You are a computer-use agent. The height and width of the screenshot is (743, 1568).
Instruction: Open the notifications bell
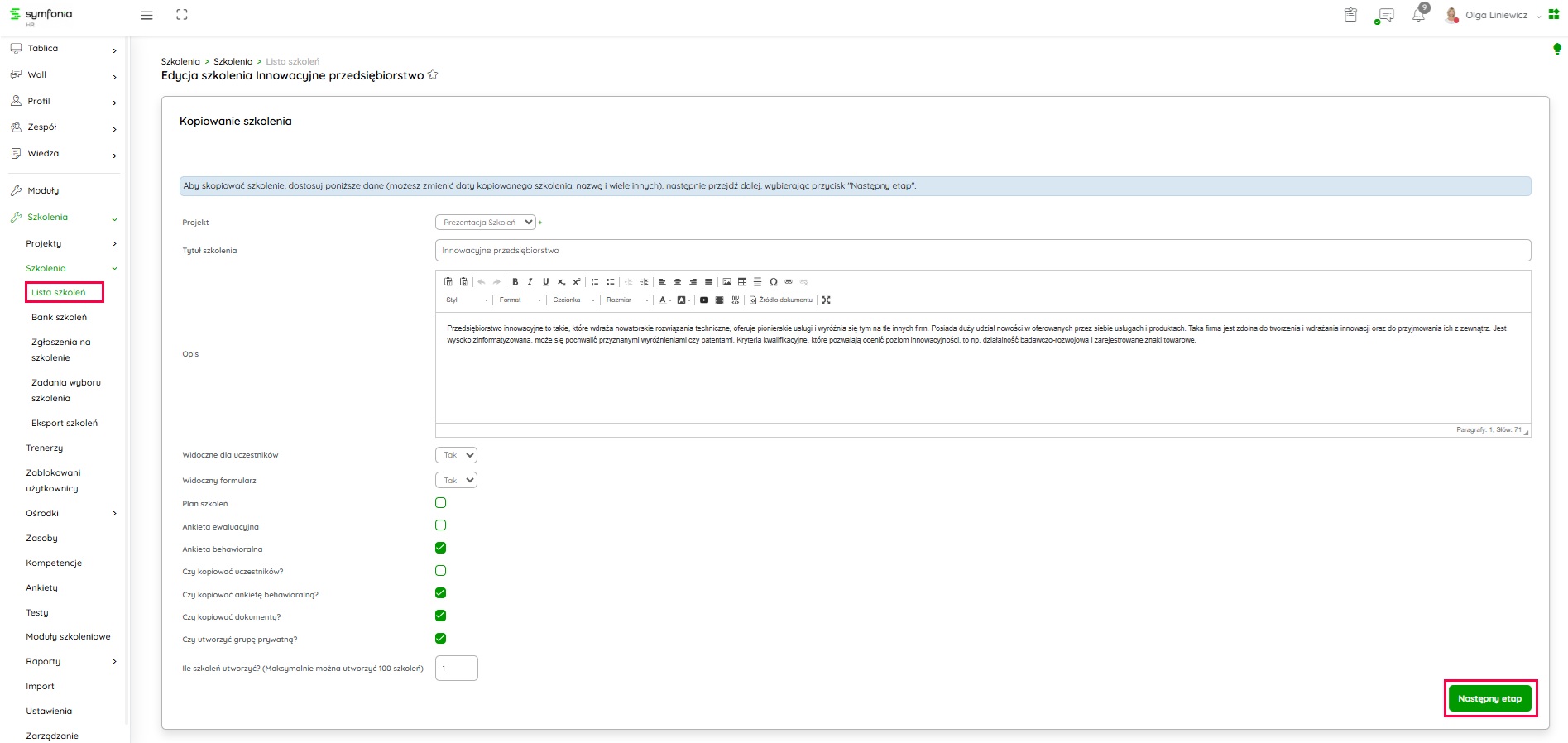point(1418,15)
